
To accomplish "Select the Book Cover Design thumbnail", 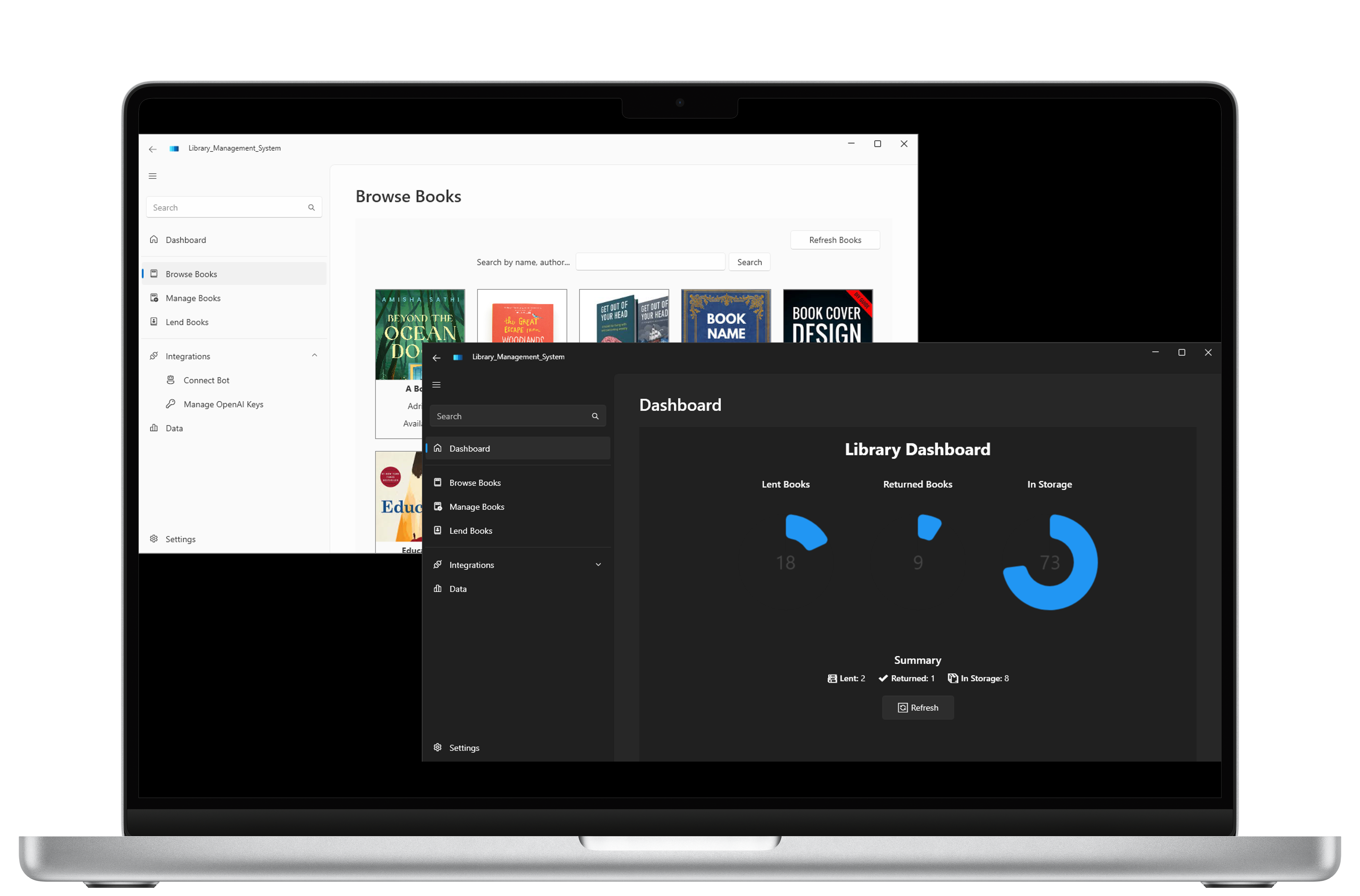I will (827, 316).
